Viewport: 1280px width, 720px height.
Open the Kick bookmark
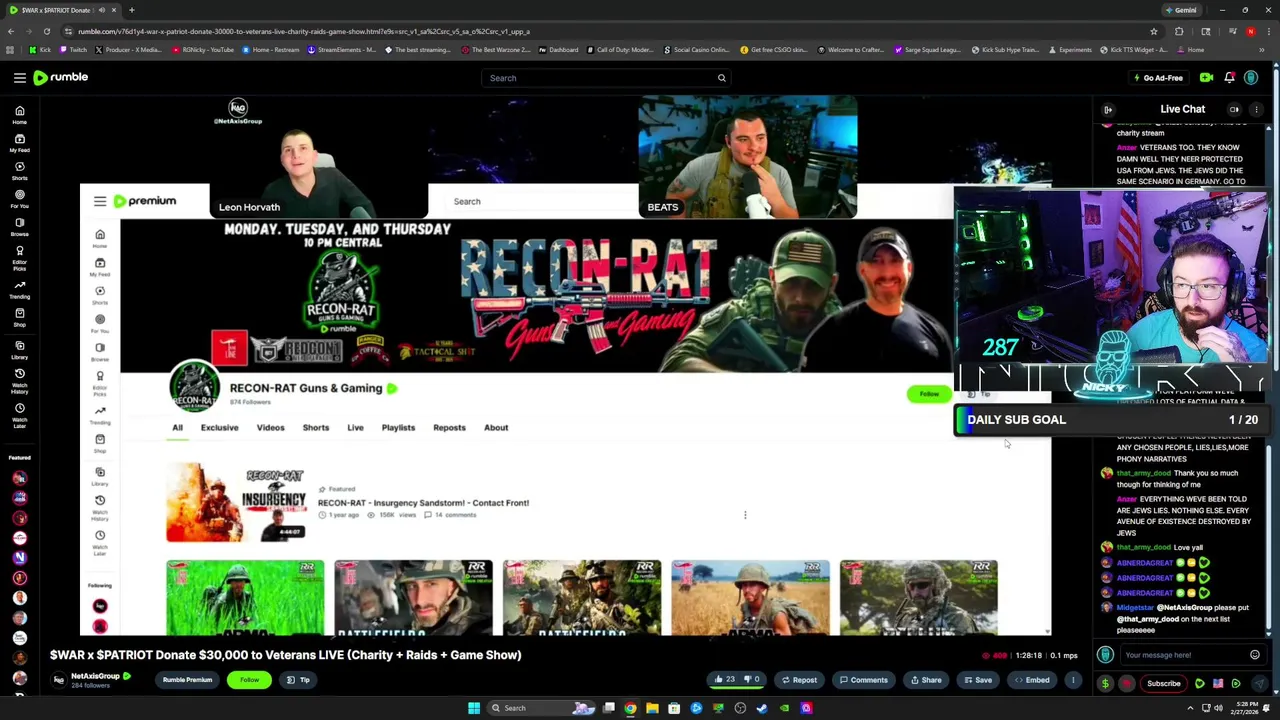point(39,50)
